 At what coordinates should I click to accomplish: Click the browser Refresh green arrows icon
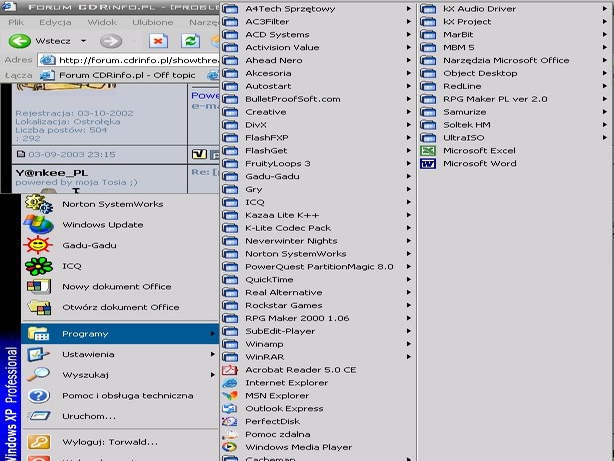coord(191,41)
